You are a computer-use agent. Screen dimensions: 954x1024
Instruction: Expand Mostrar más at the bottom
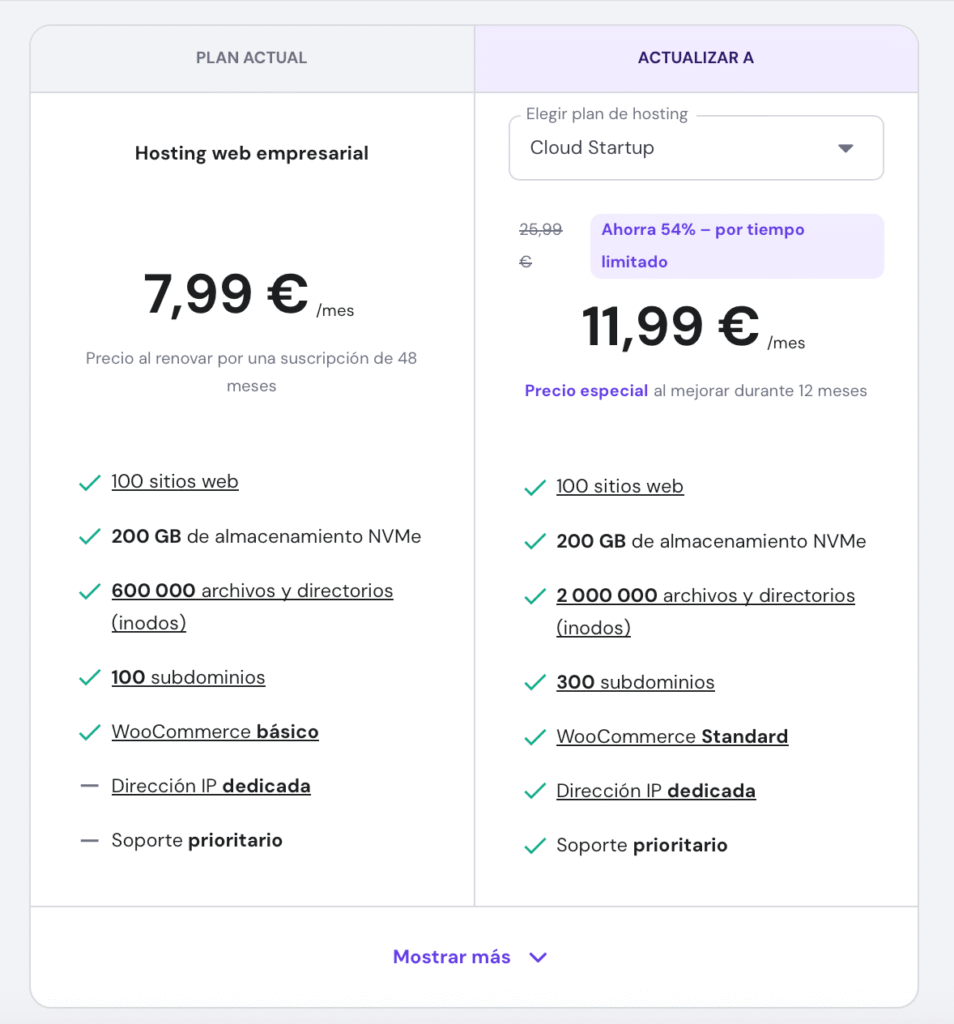pyautogui.click(x=470, y=957)
